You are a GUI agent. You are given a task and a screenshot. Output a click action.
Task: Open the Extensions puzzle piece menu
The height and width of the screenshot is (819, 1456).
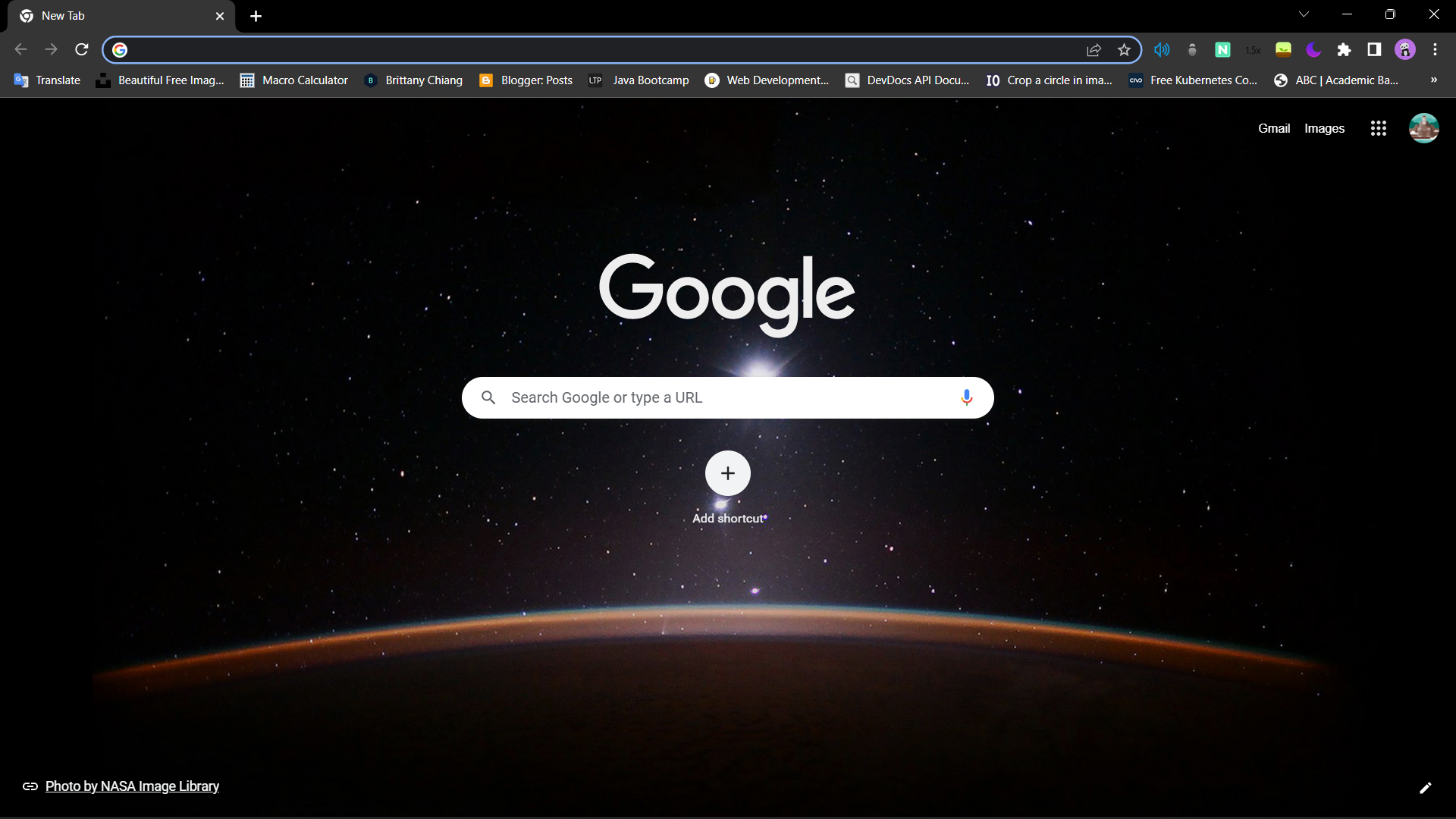click(x=1345, y=49)
